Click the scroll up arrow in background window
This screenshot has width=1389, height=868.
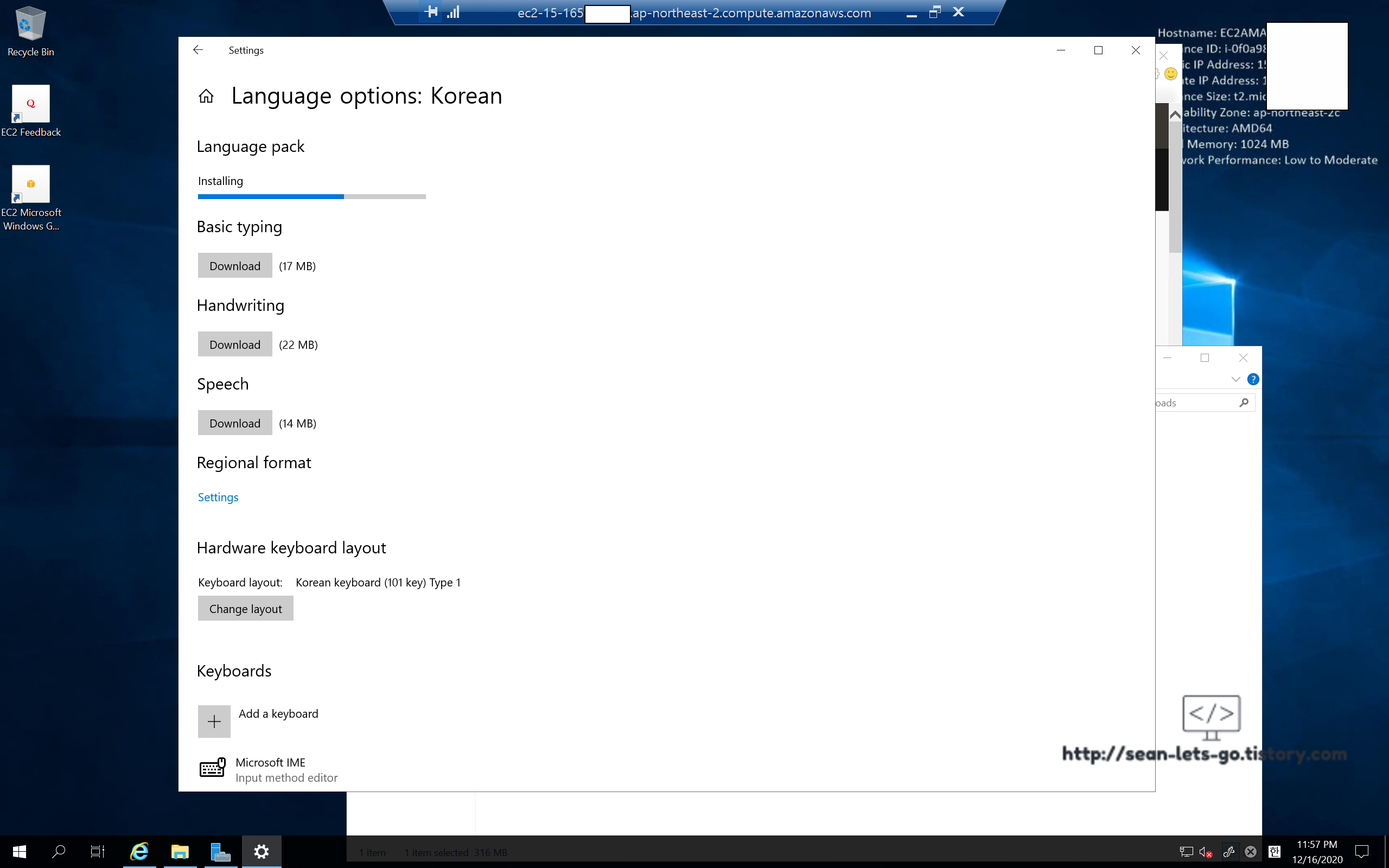(1175, 115)
